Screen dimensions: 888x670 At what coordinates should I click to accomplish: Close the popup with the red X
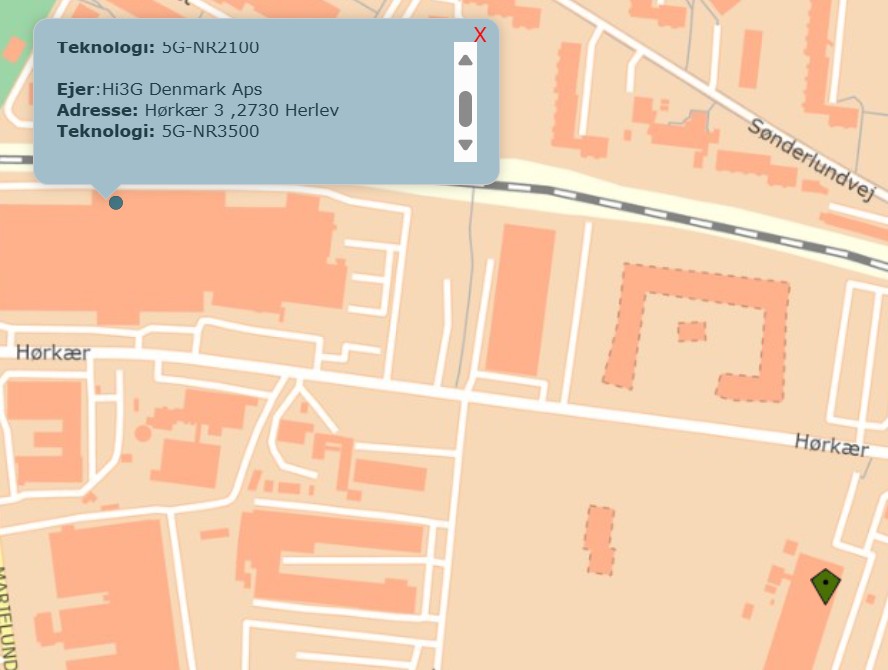click(x=480, y=35)
